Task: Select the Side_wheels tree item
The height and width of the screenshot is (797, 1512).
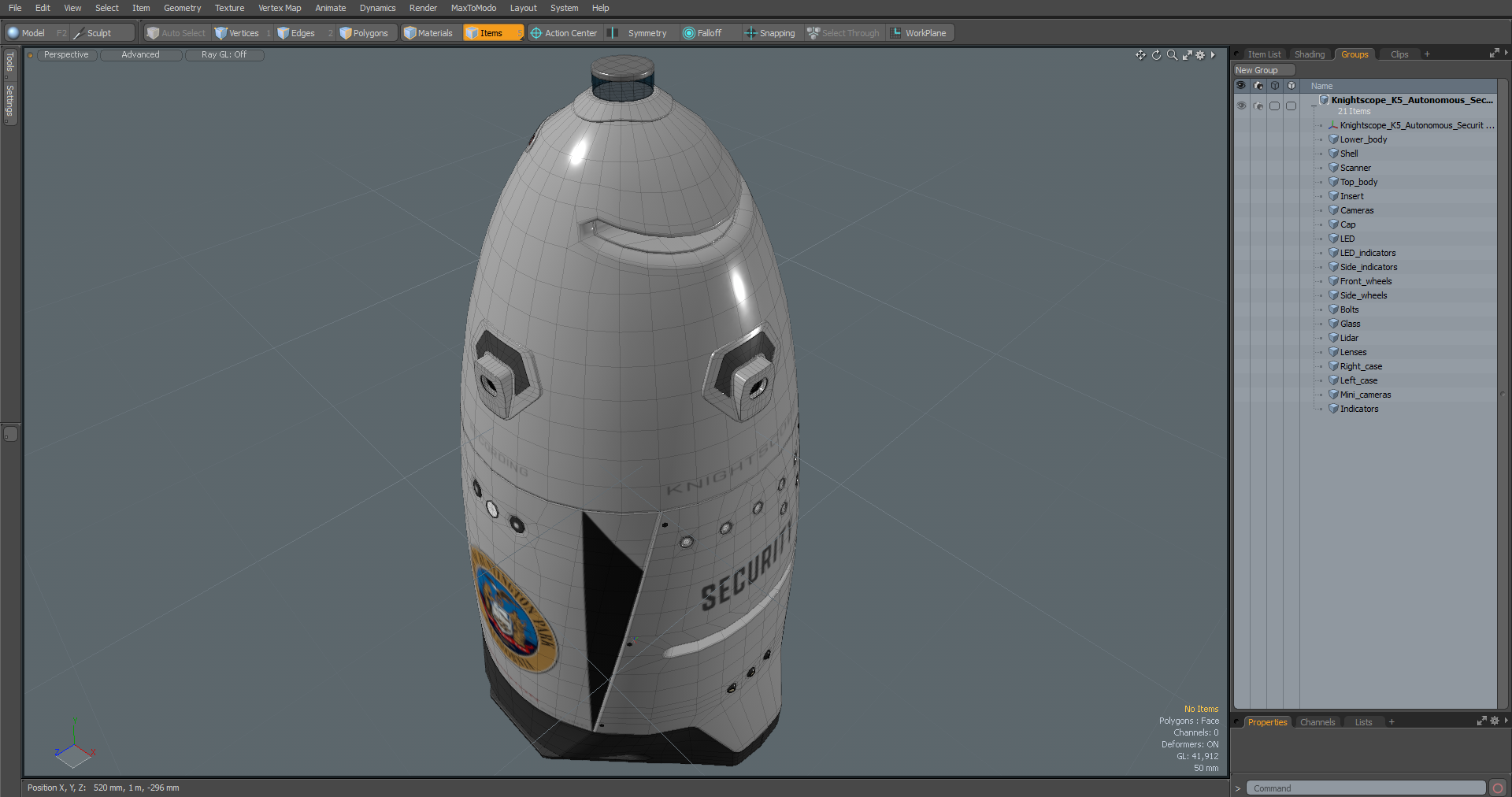Action: [x=1363, y=295]
